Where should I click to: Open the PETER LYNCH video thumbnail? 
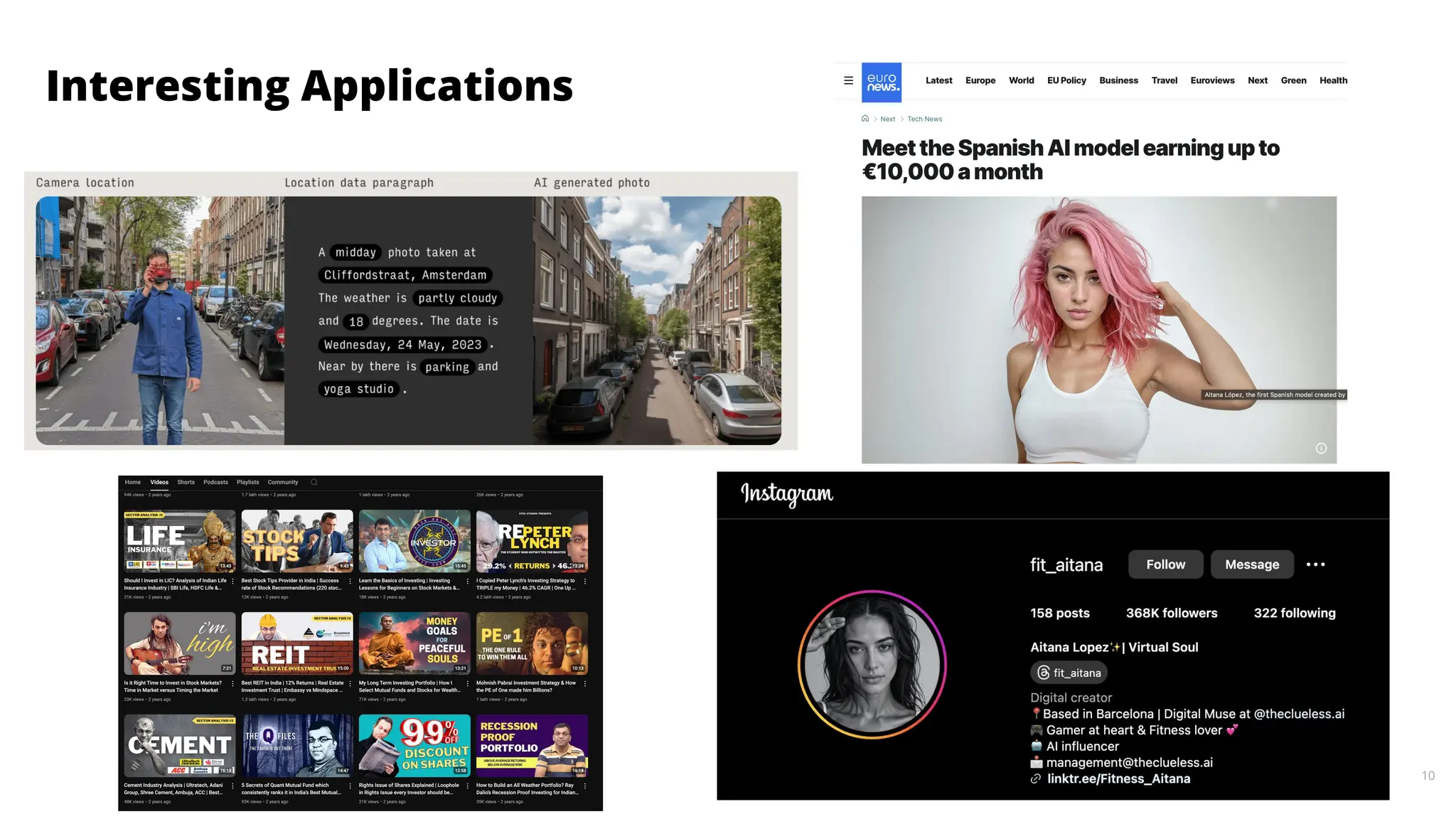(x=532, y=541)
